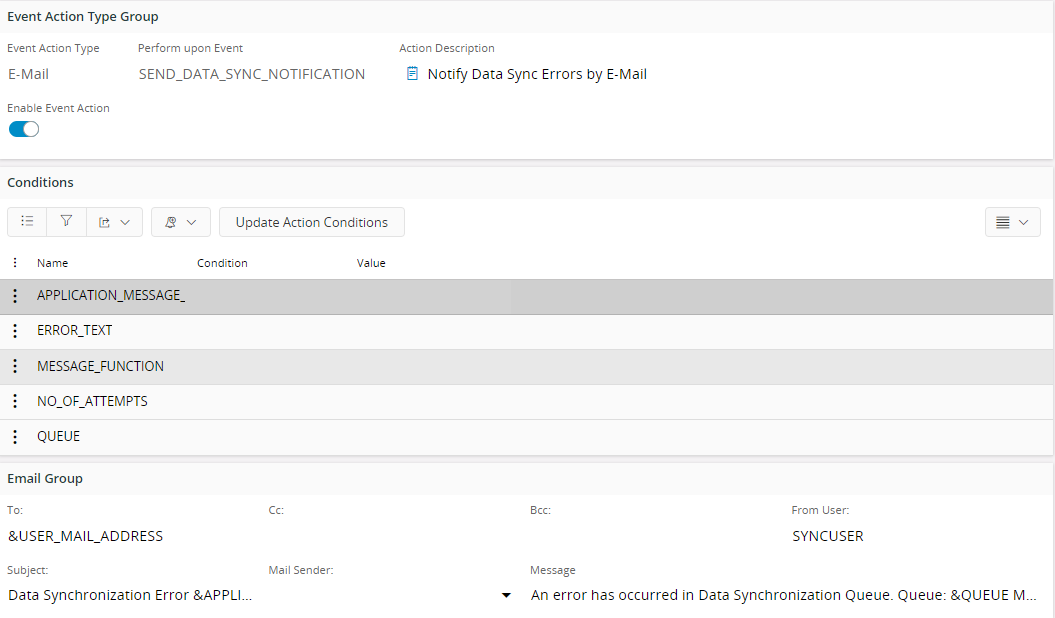Screen dimensions: 1055x618
Task: Open the row density dropdown on the right
Action: (1012, 223)
